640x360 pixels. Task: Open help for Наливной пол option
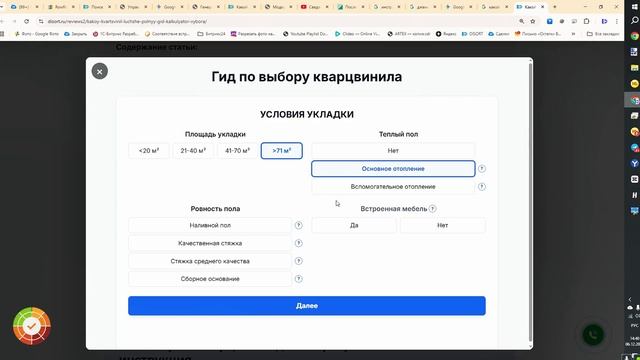click(298, 225)
